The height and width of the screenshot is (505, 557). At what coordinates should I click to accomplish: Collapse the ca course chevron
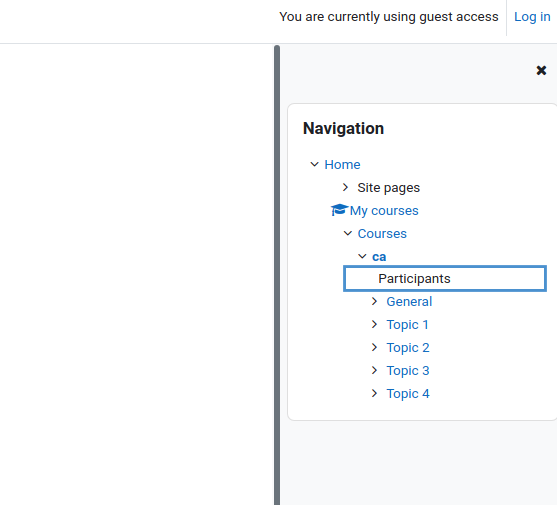point(362,256)
